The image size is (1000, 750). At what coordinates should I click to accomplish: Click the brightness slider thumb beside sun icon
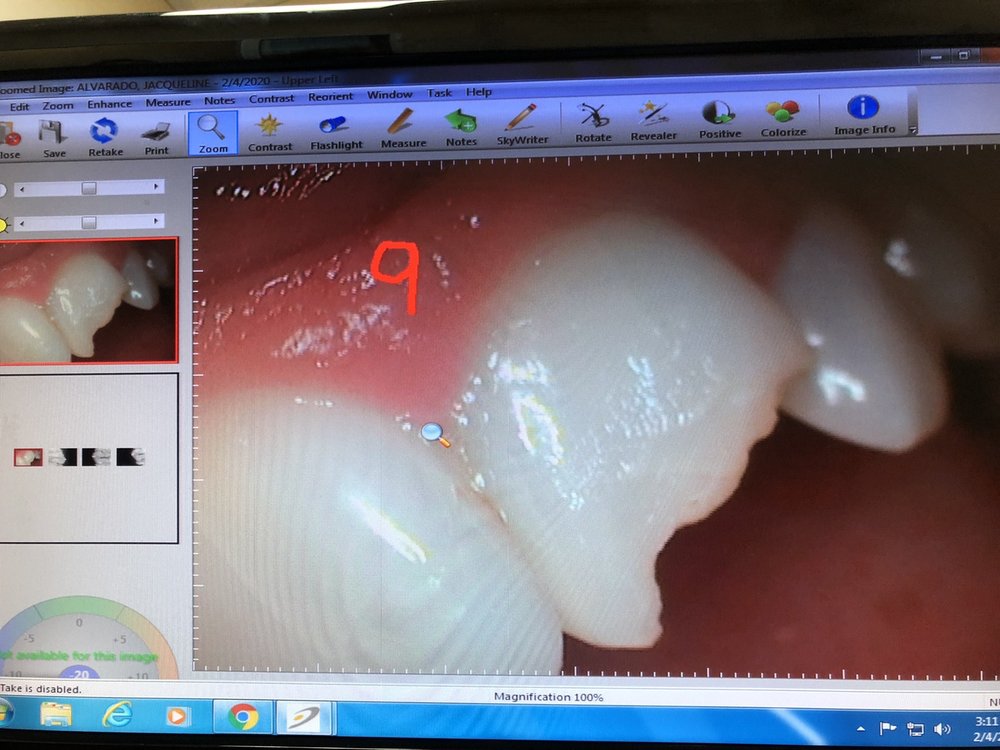coord(89,223)
